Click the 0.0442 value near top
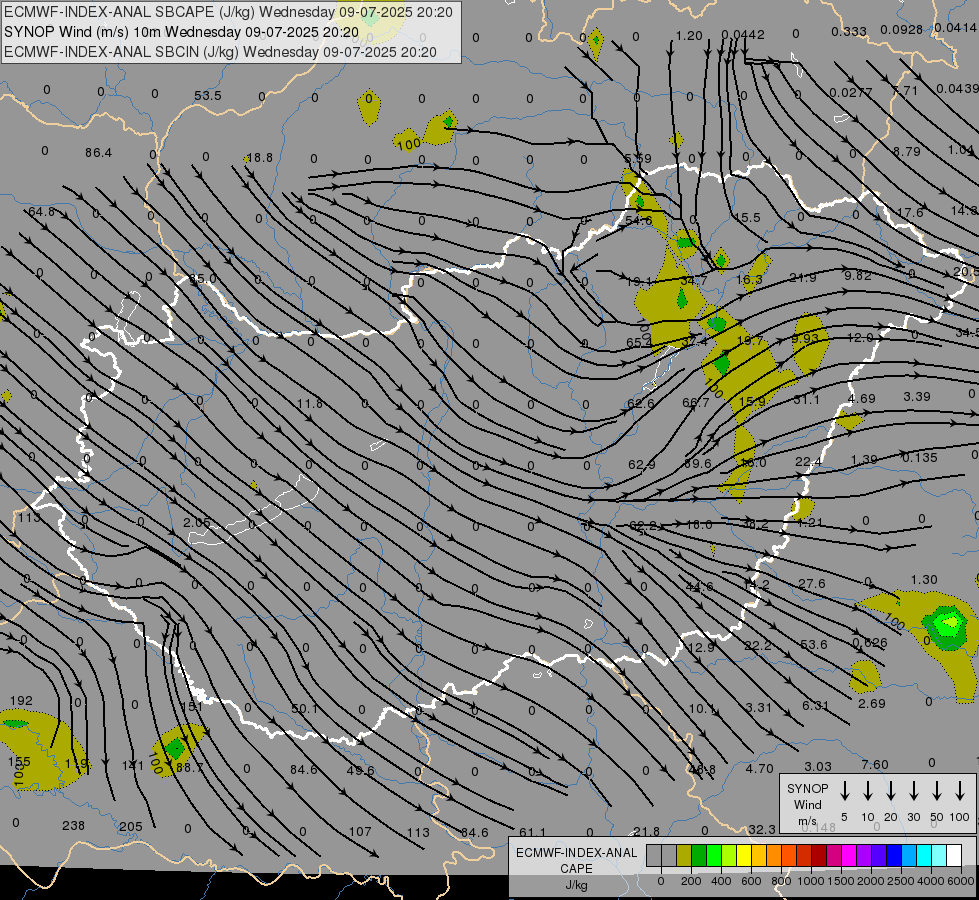Screen dimensions: 979x900 tap(743, 35)
